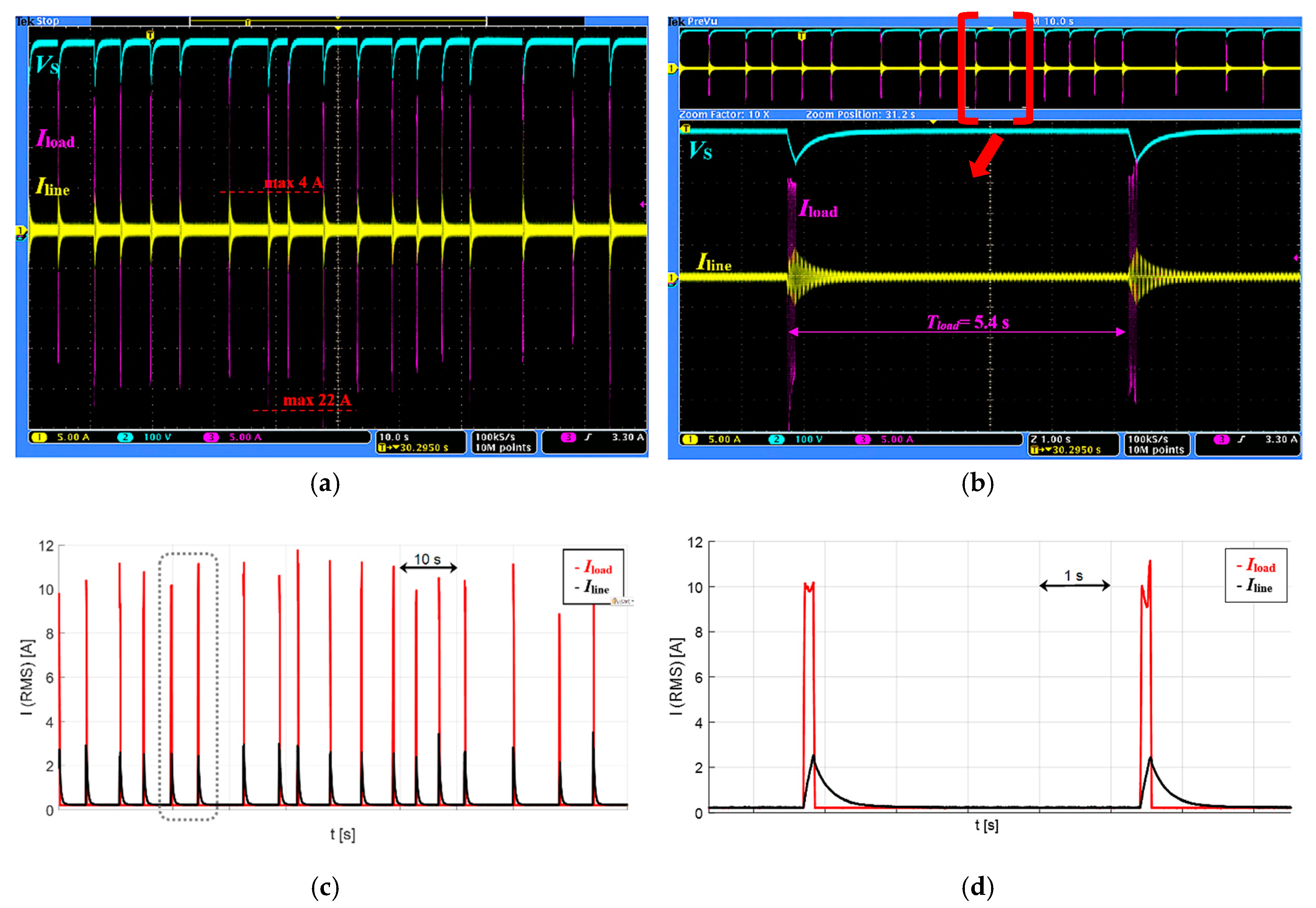Click the figure caption '(b)'
The image size is (1316, 908).
978,484
